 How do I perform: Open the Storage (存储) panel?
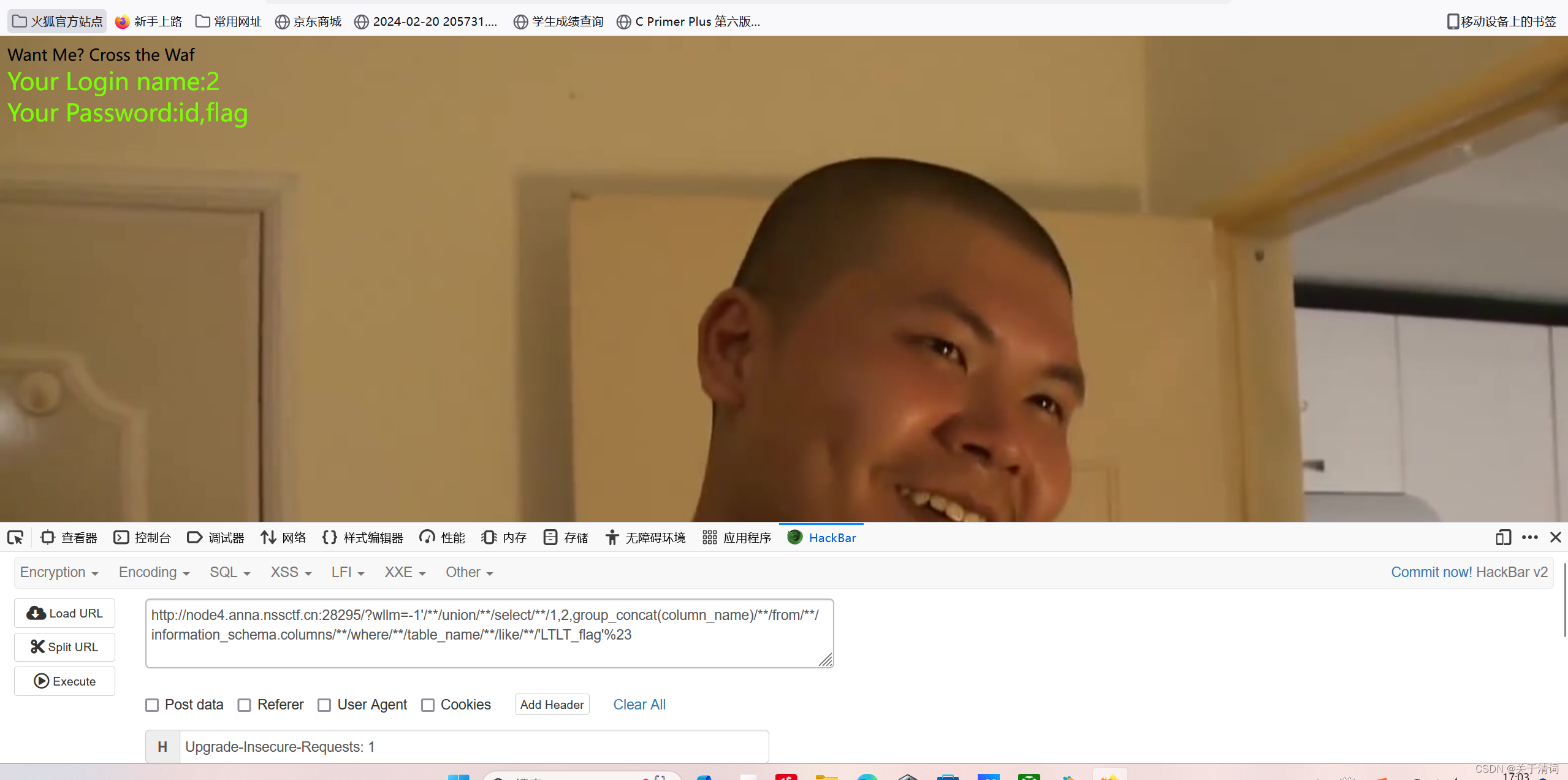[566, 538]
